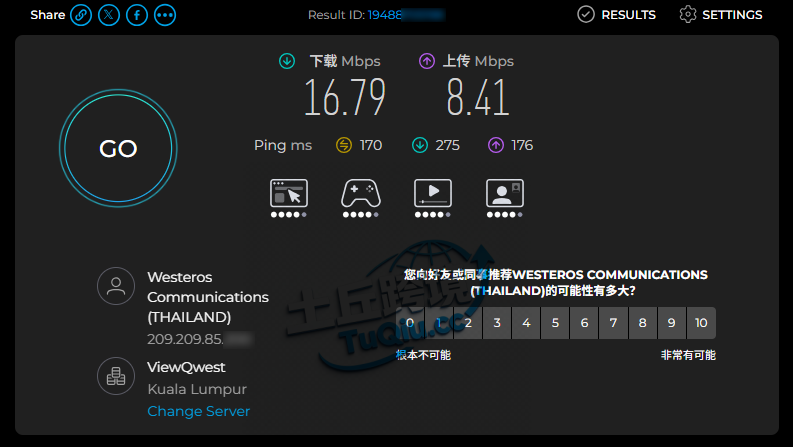Click the idle ping value 170

371,145
